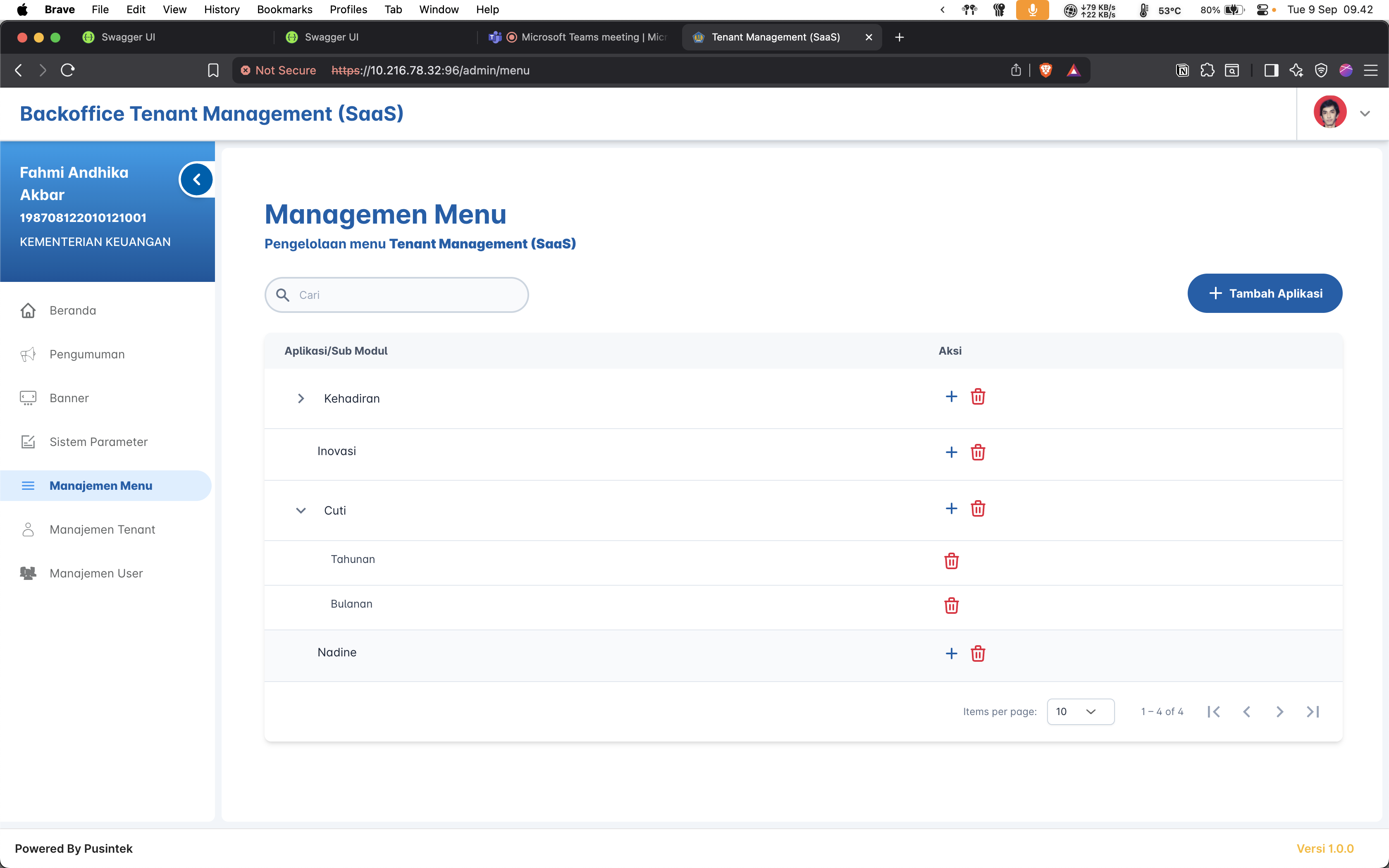The height and width of the screenshot is (868, 1389).
Task: Collapse the Cuti row
Action: (301, 510)
